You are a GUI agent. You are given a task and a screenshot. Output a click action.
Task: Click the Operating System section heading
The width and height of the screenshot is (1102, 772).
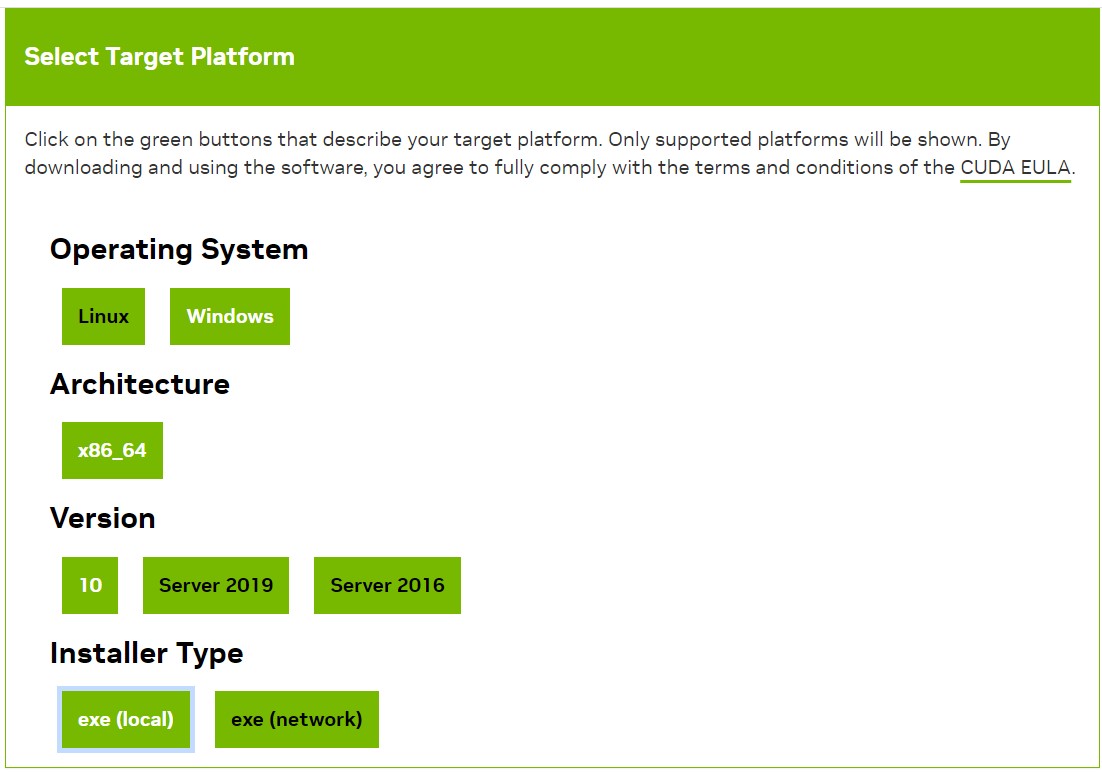click(179, 249)
